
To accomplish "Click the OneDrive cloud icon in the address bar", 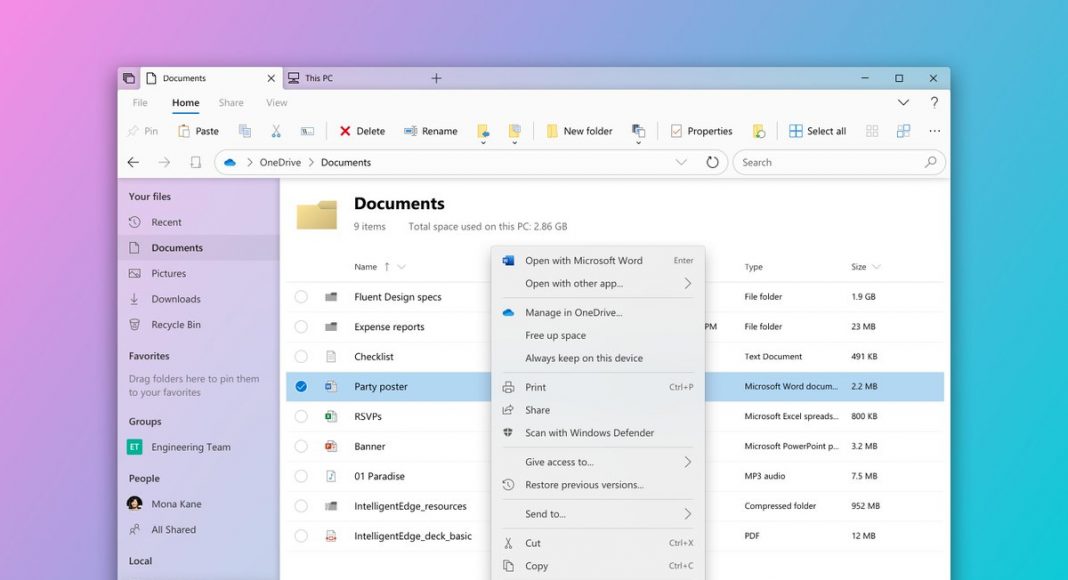I will click(x=230, y=162).
